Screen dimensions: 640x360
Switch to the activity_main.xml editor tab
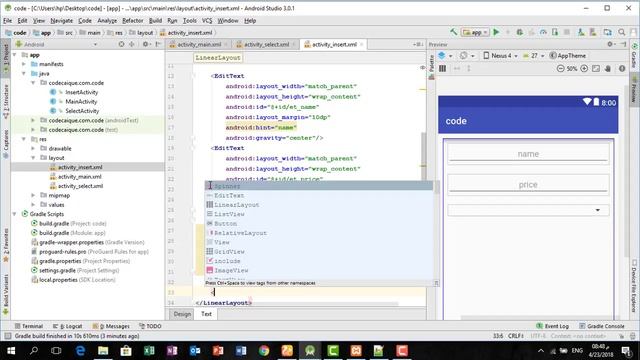tap(199, 44)
